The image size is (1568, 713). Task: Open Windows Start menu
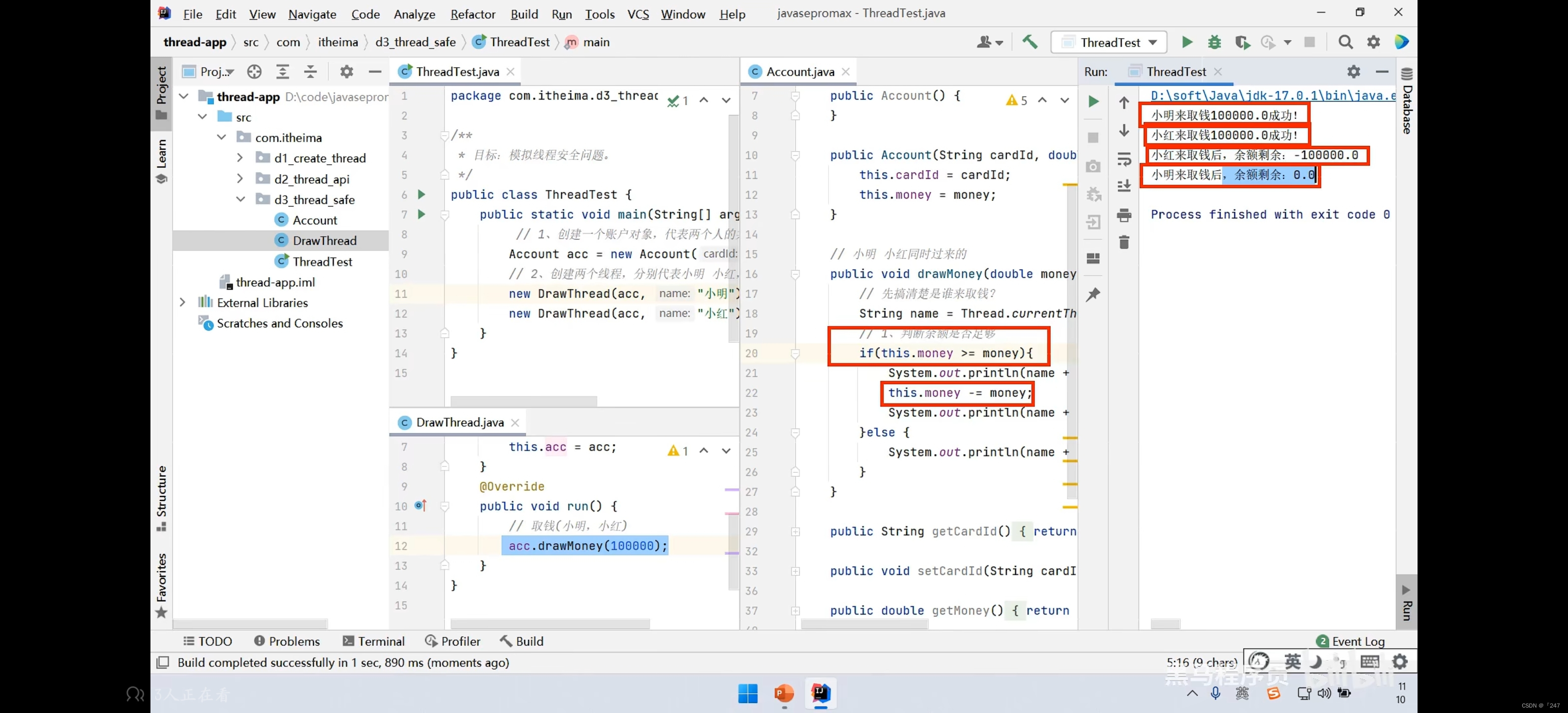[747, 694]
